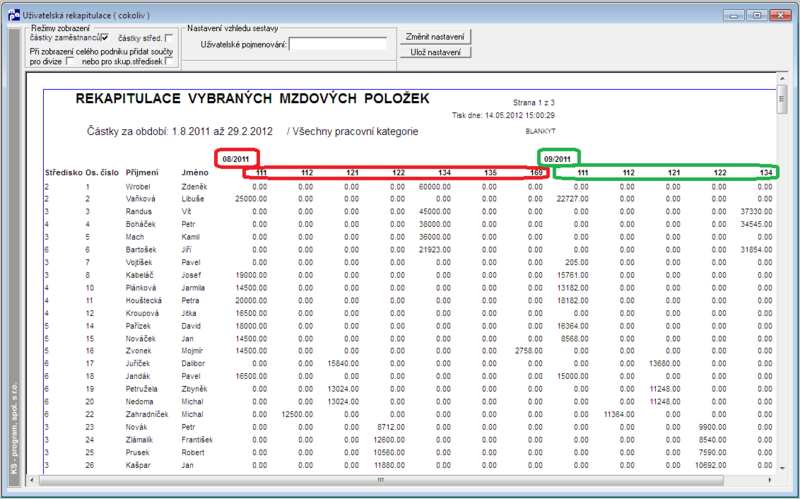Click the 'Středisko' column header
The height and width of the screenshot is (499, 800).
click(64, 173)
